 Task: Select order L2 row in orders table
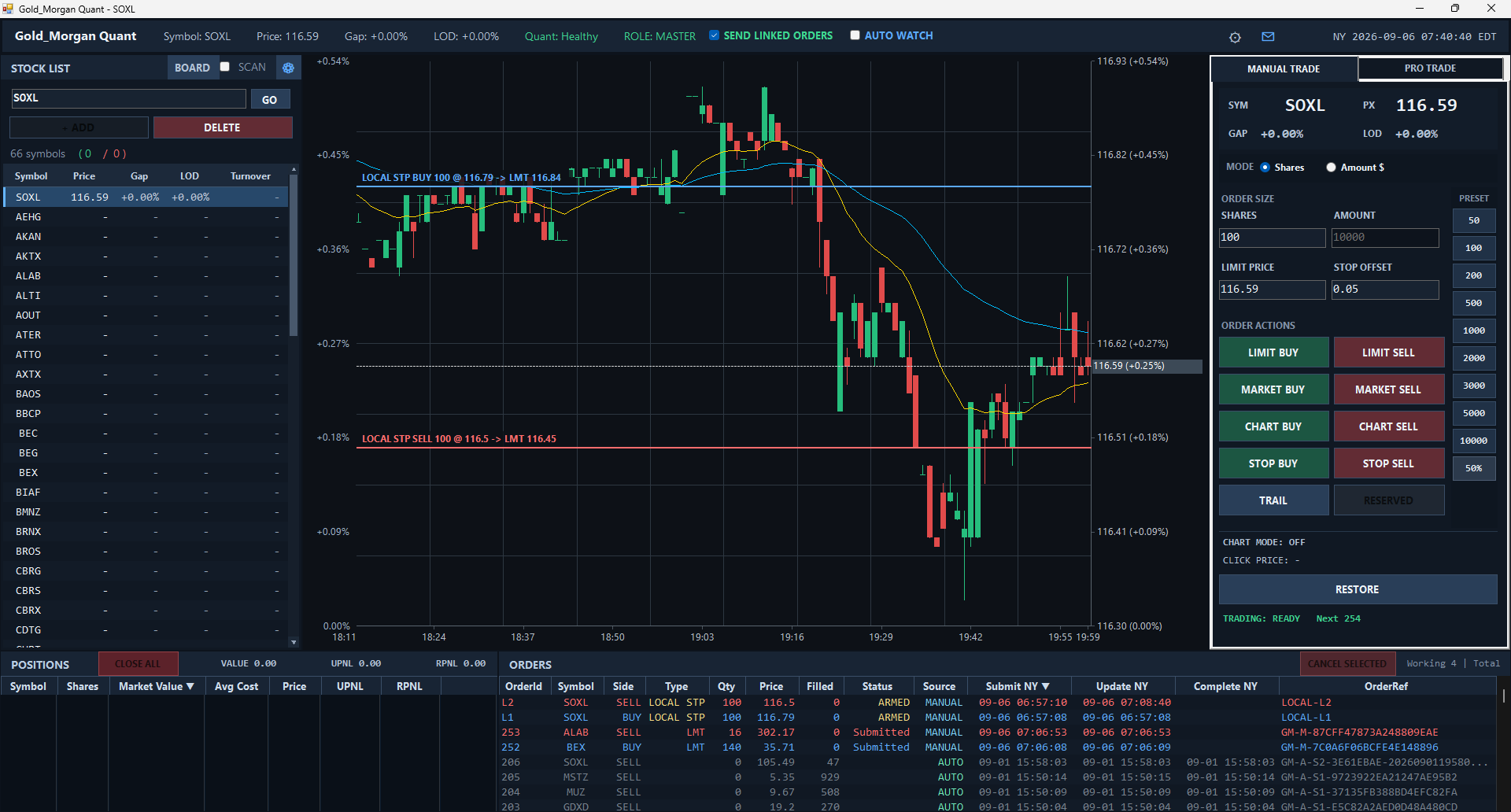[x=998, y=703]
